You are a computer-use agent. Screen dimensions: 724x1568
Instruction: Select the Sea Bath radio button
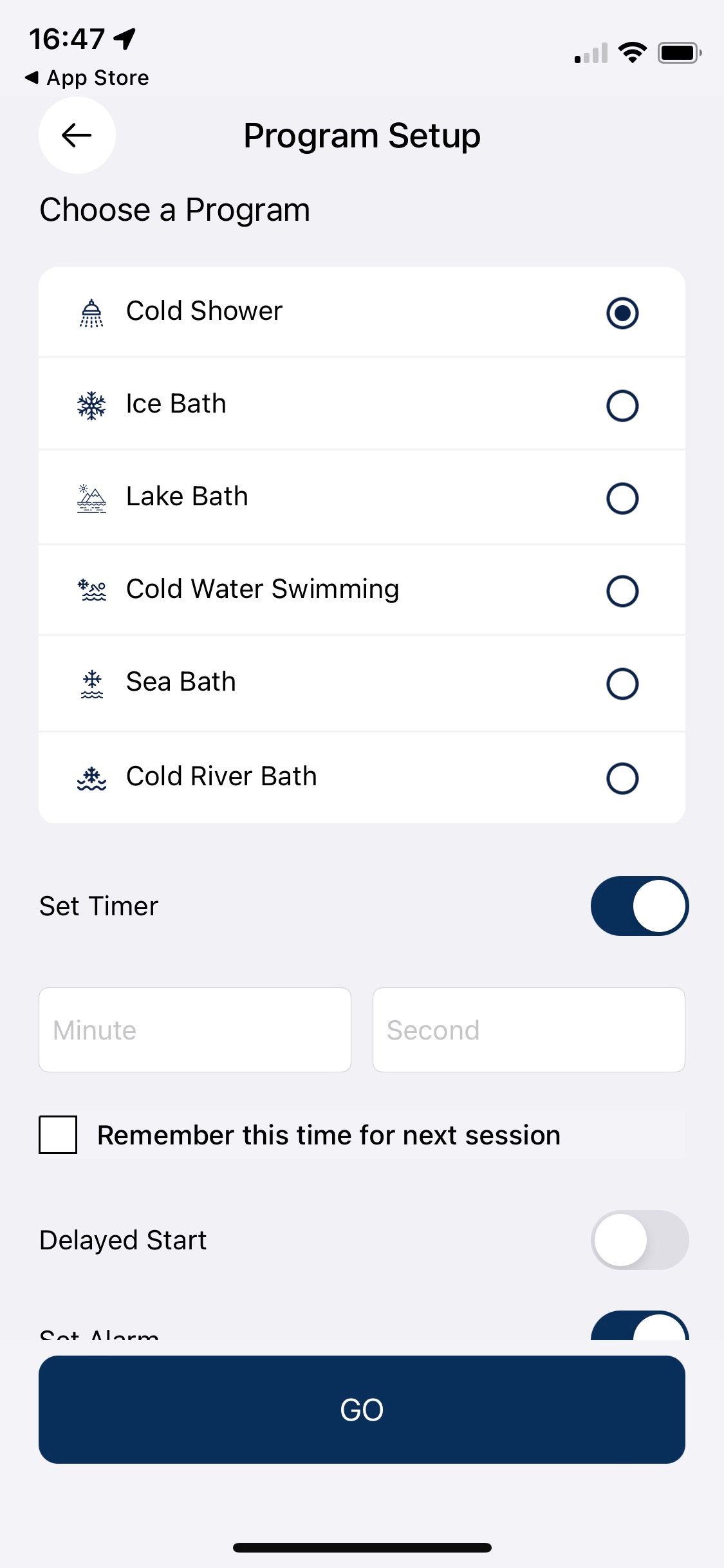tap(622, 684)
